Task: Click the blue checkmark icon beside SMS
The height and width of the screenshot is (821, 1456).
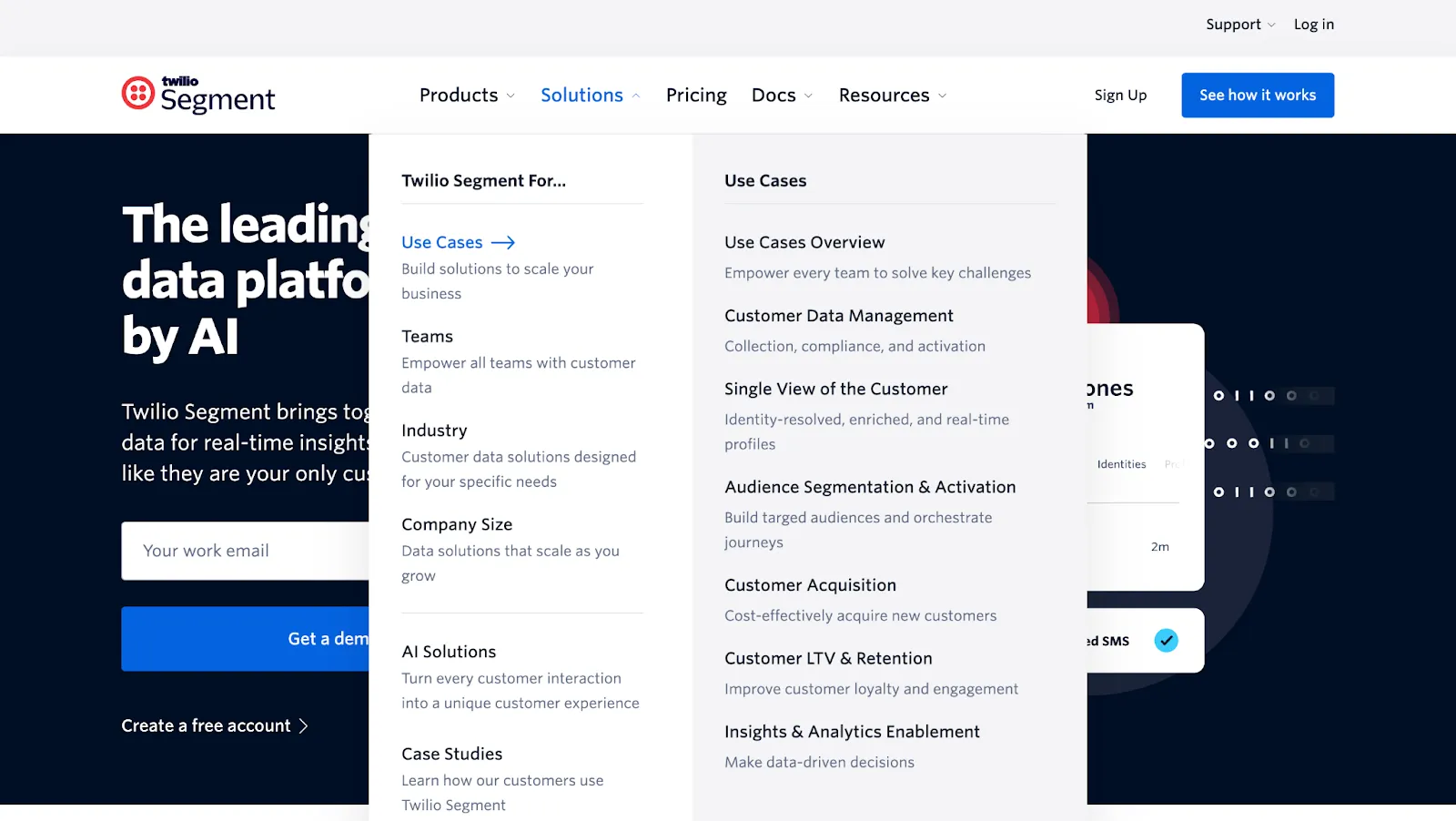Action: coord(1166,641)
